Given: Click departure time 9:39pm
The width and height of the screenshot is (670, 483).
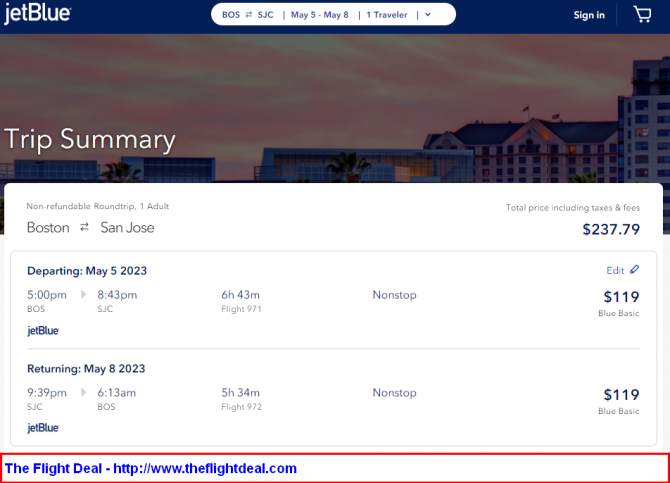Looking at the screenshot, I should pyautogui.click(x=47, y=392).
